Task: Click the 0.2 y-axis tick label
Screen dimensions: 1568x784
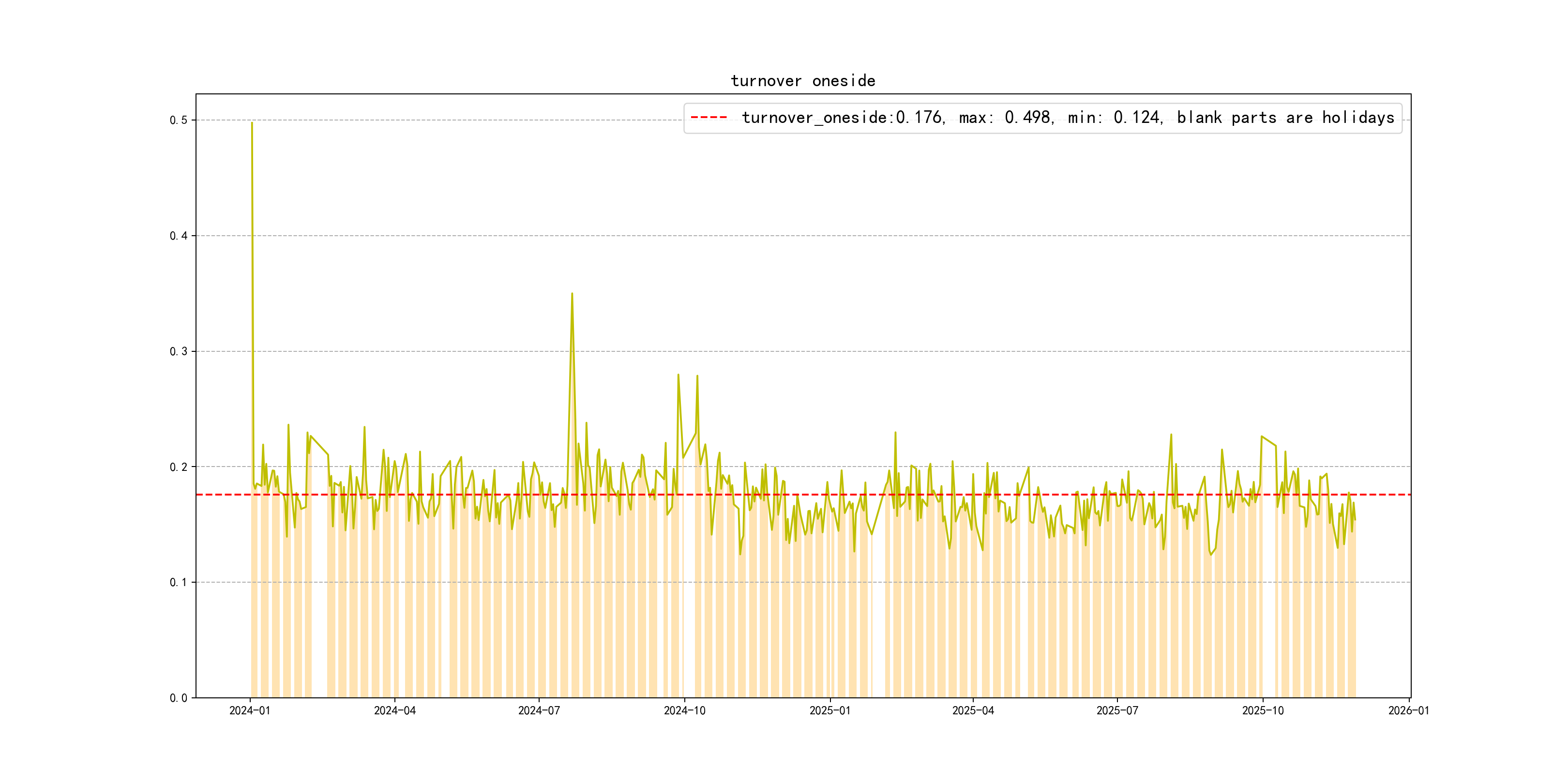Action: click(x=178, y=467)
